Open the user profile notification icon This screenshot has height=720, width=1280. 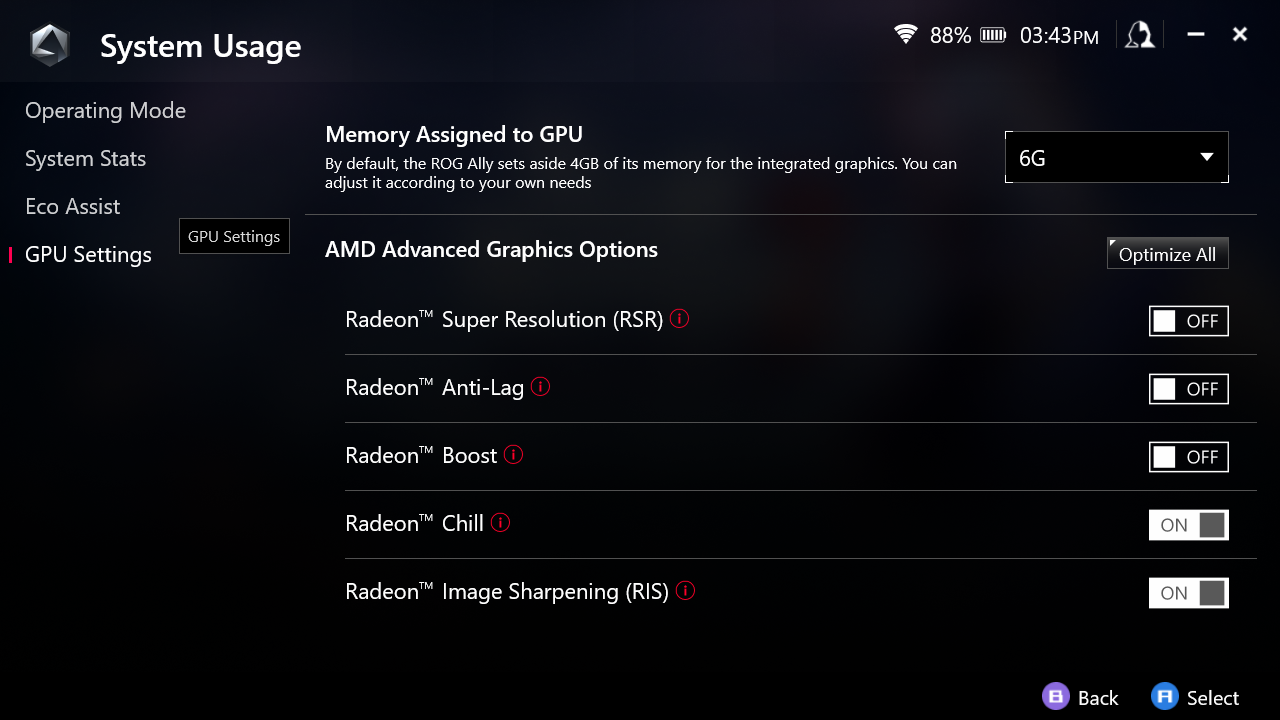(1140, 36)
